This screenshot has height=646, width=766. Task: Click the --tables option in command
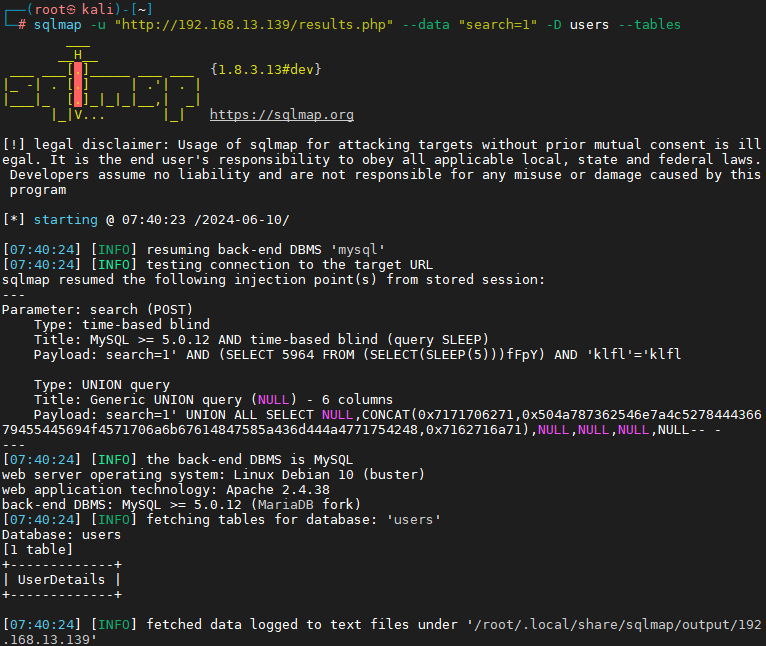click(x=649, y=24)
